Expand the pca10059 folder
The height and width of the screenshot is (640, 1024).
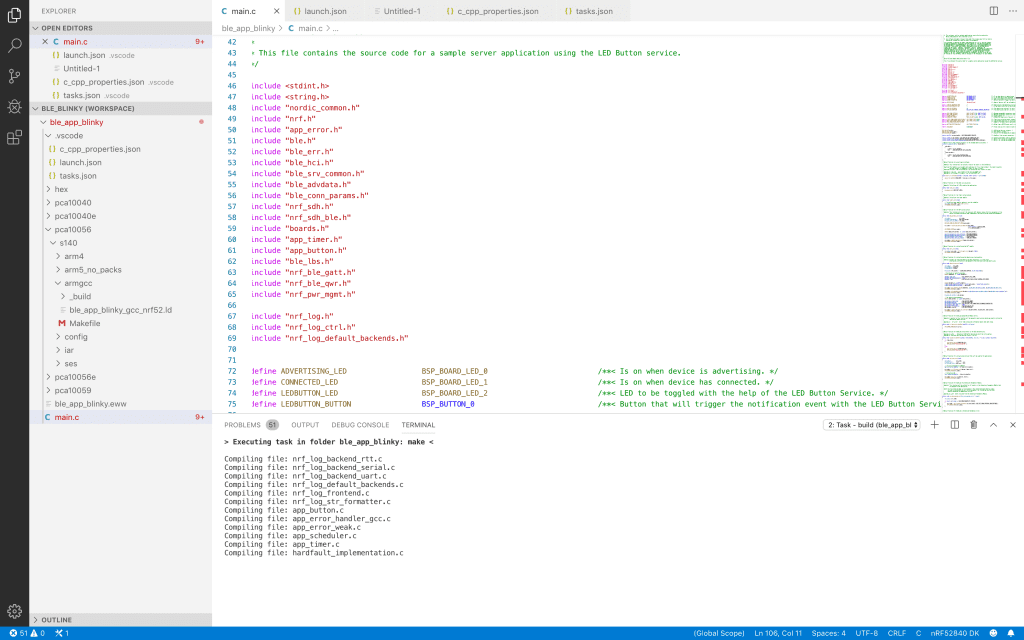(72, 391)
